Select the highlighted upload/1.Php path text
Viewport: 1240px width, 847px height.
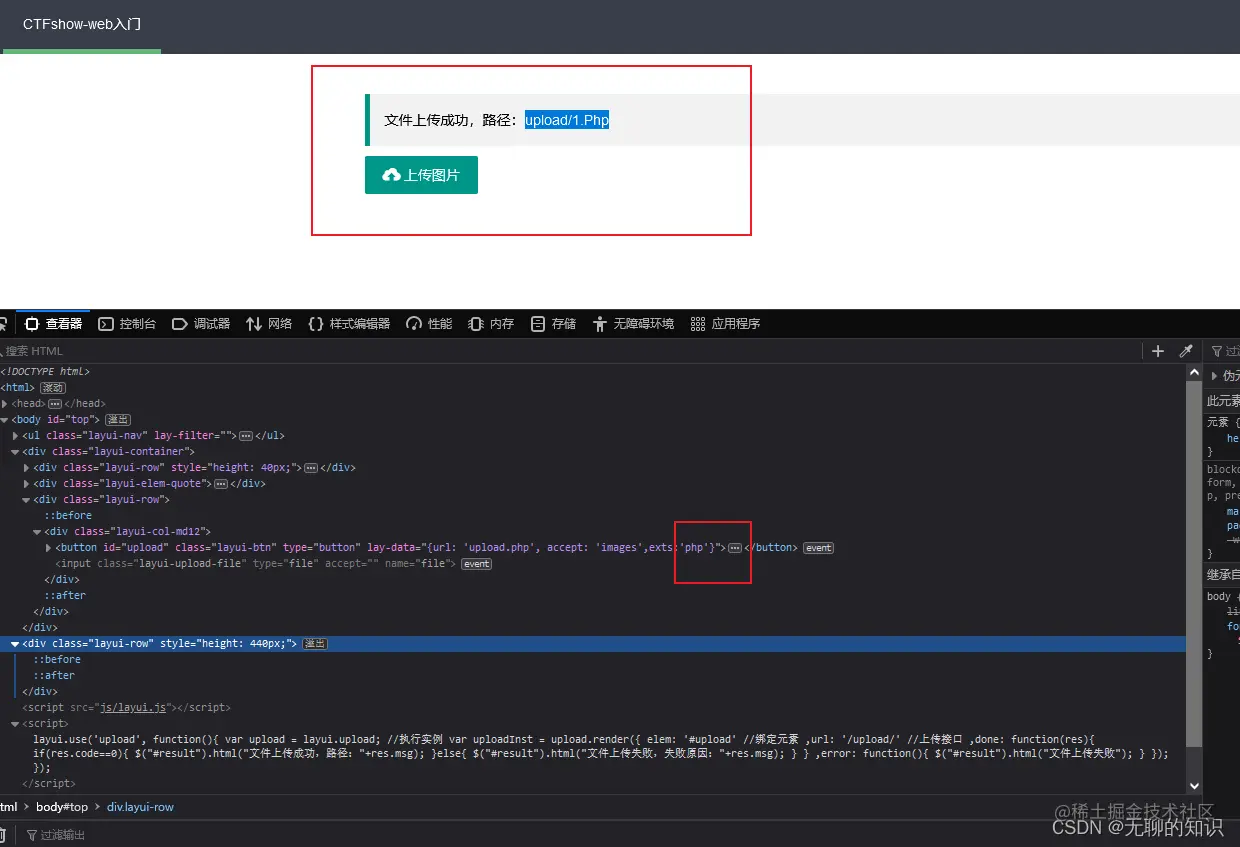point(567,120)
